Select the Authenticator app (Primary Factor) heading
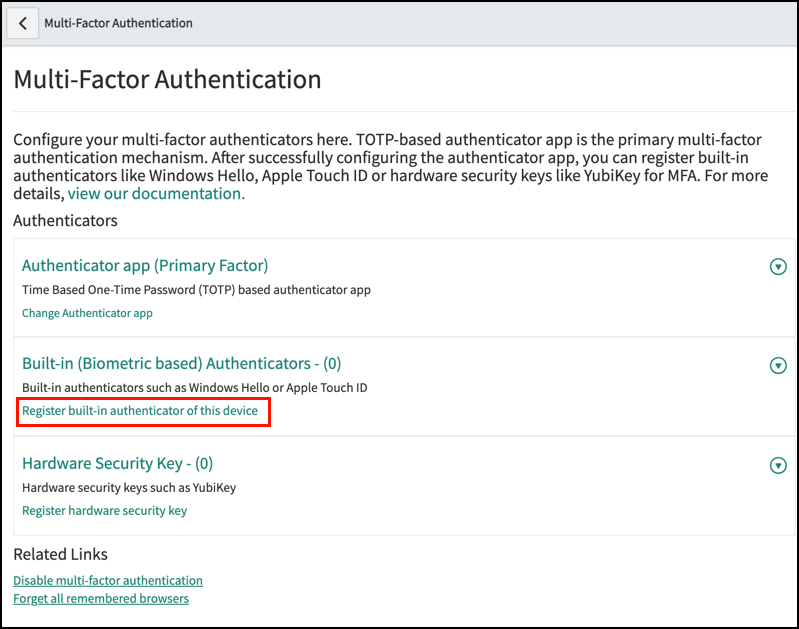Viewport: 799px width, 629px height. point(145,266)
